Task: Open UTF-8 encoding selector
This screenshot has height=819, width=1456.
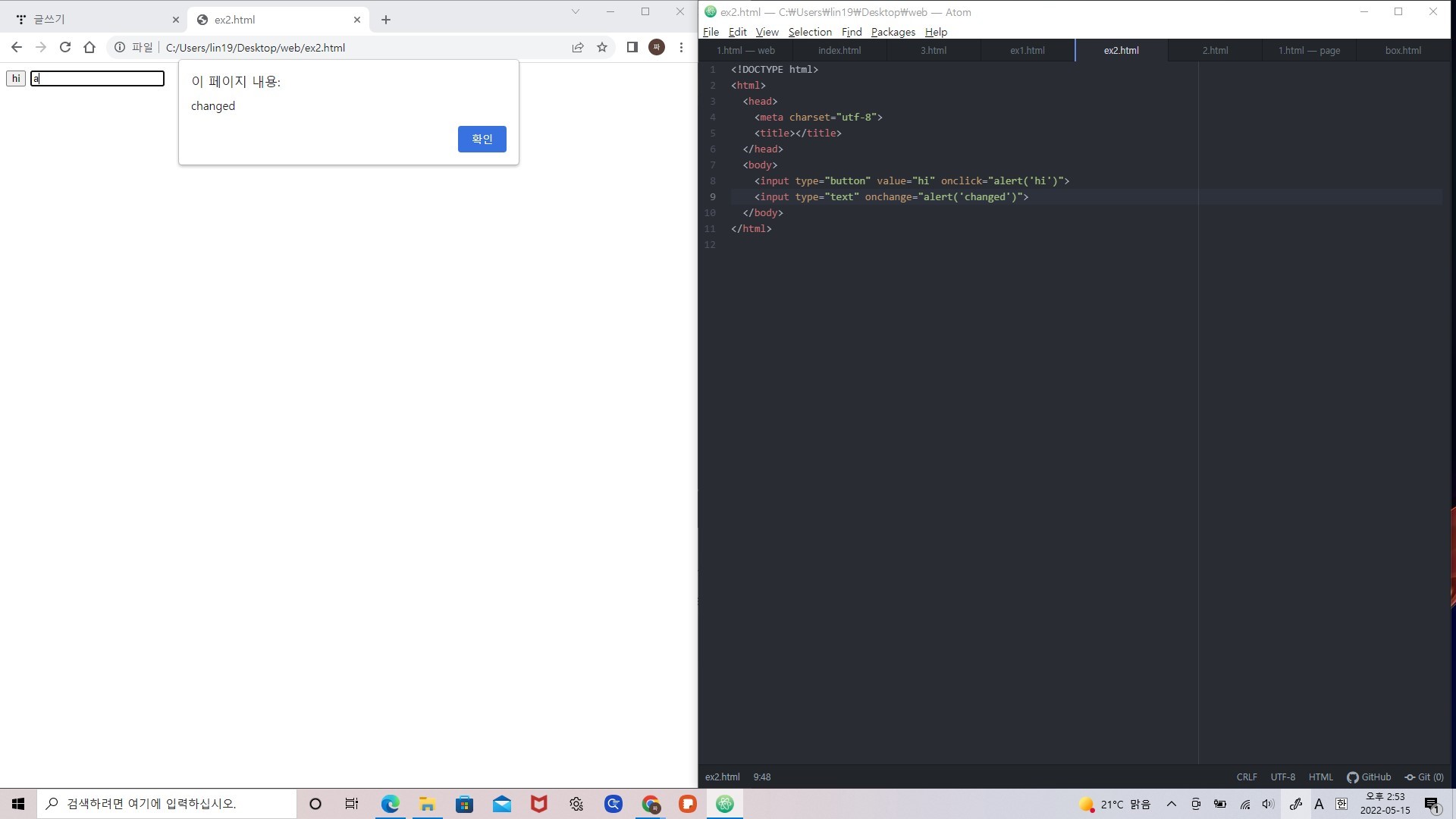Action: pos(1282,777)
